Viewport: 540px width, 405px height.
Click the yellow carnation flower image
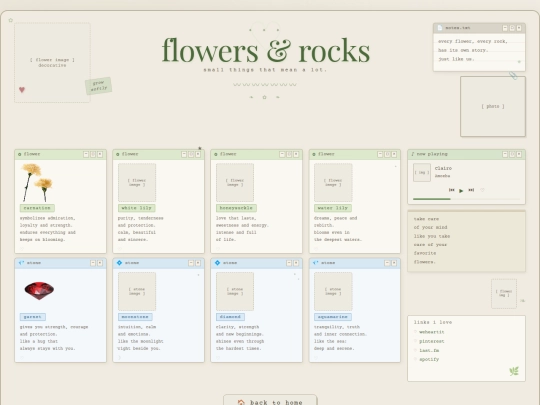37,183
